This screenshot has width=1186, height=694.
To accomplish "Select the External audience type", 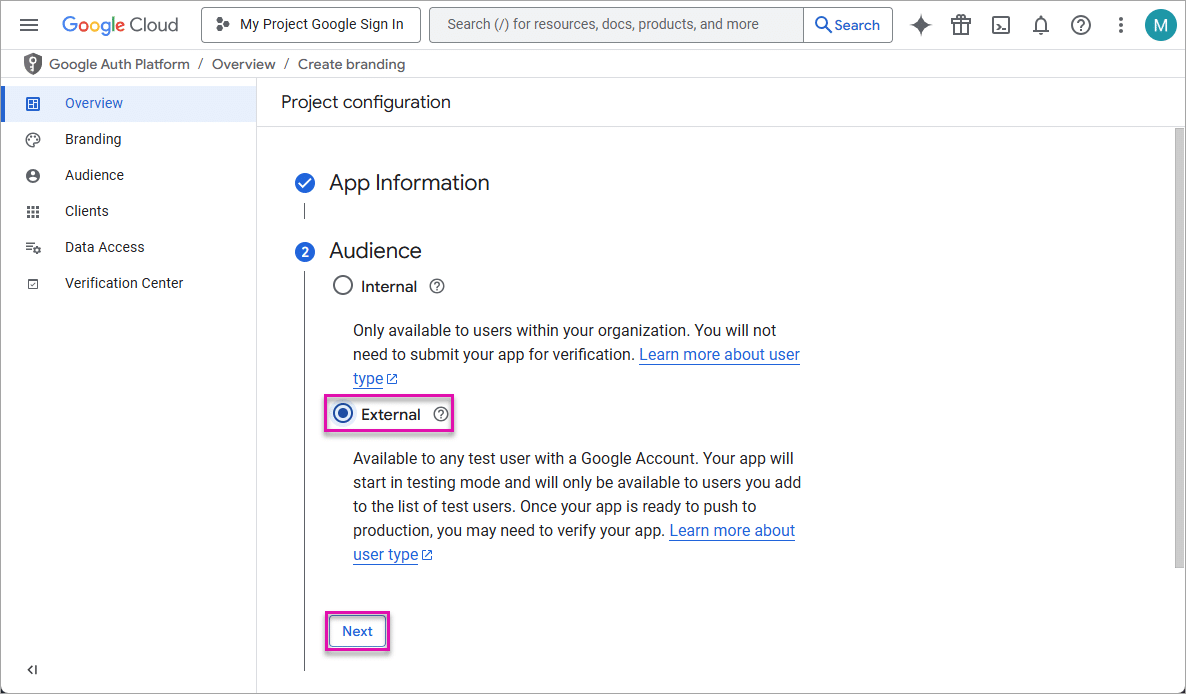I will (344, 413).
